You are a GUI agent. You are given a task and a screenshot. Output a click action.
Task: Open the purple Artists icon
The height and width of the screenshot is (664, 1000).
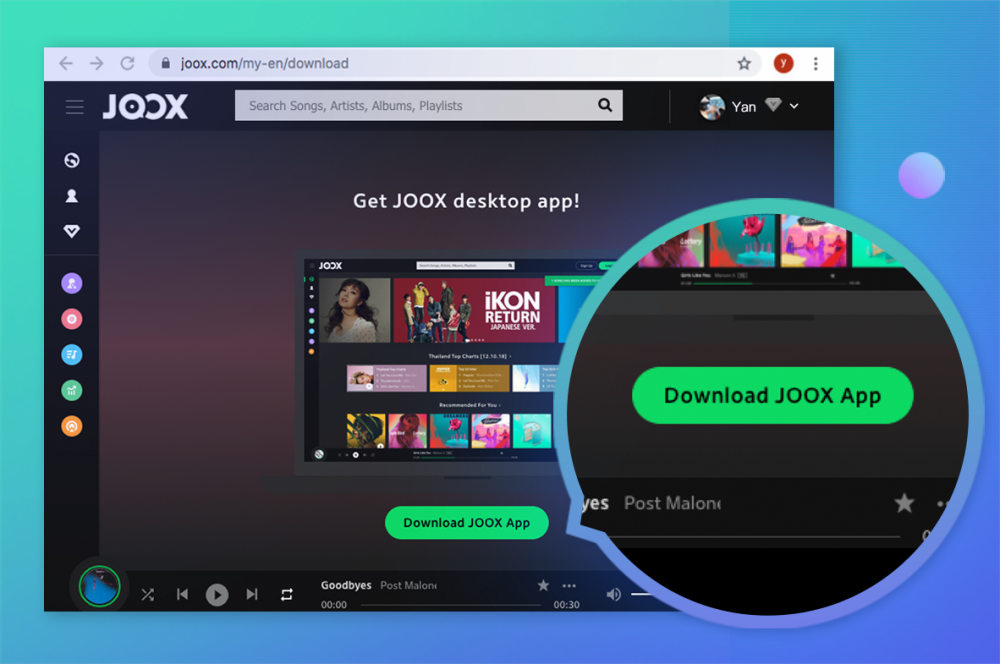tap(72, 283)
